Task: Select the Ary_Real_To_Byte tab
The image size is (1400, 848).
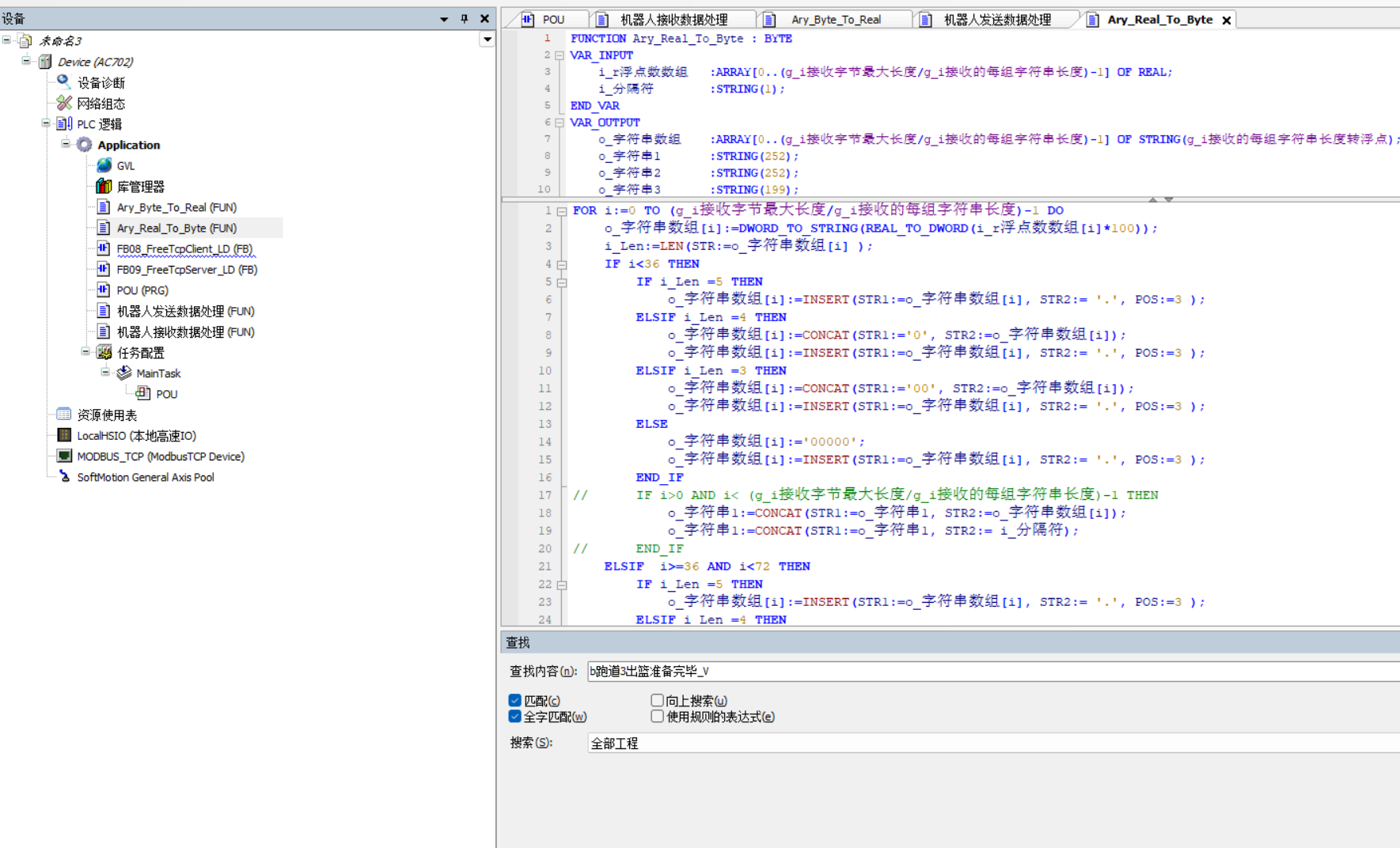Action: 1159,20
